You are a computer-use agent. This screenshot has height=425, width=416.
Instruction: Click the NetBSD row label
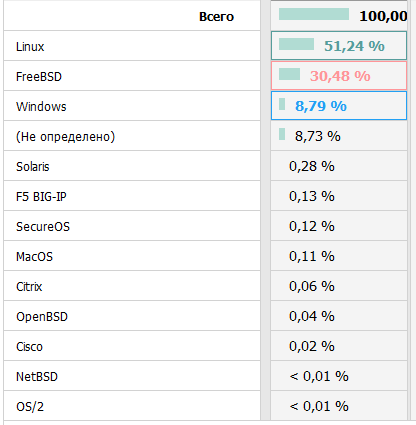pyautogui.click(x=37, y=377)
